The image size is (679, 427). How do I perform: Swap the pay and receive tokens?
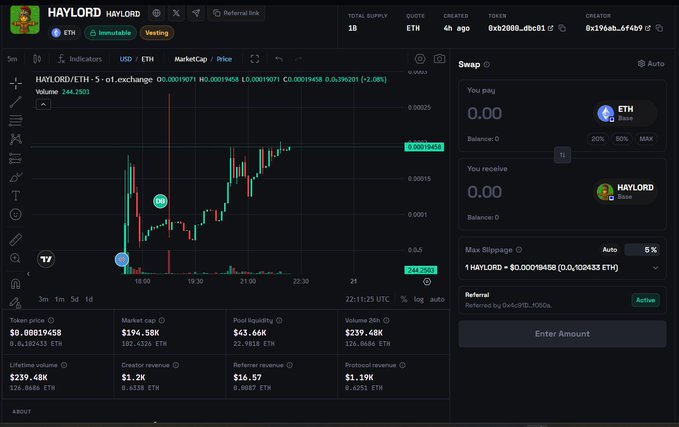562,155
